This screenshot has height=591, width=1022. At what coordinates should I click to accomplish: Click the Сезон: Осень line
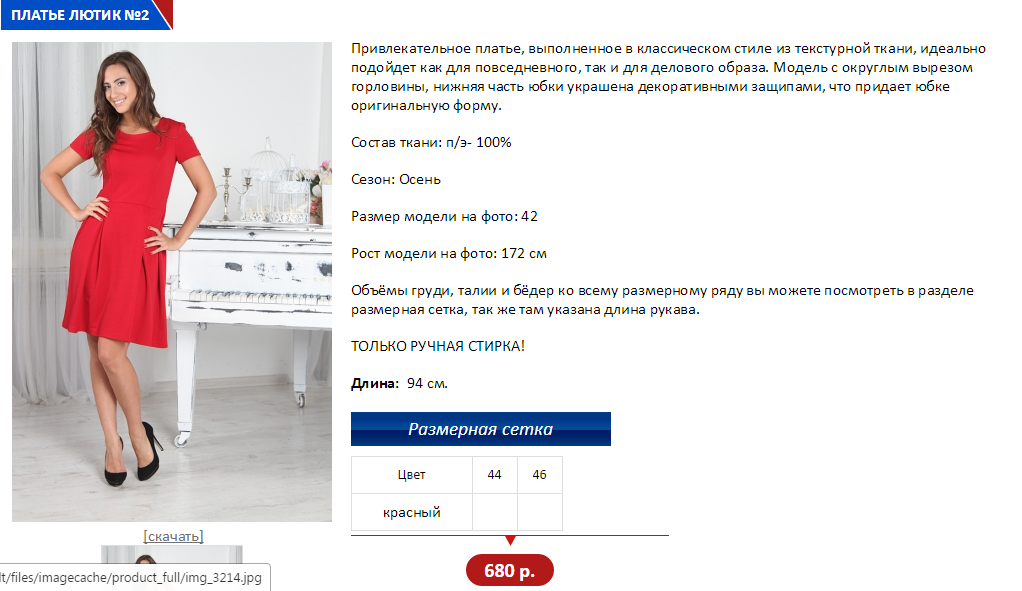tap(396, 179)
